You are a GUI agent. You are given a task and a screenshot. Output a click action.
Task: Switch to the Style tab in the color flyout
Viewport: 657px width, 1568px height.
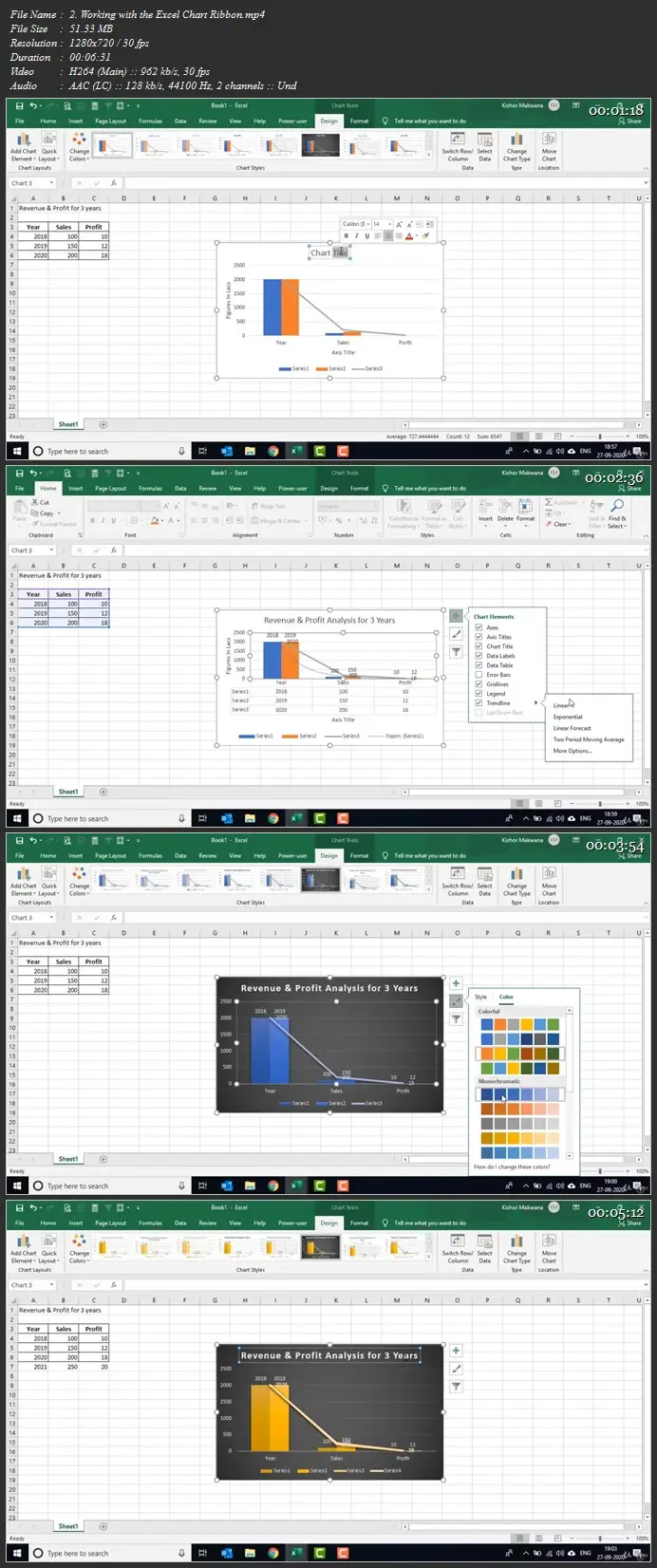pos(480,997)
